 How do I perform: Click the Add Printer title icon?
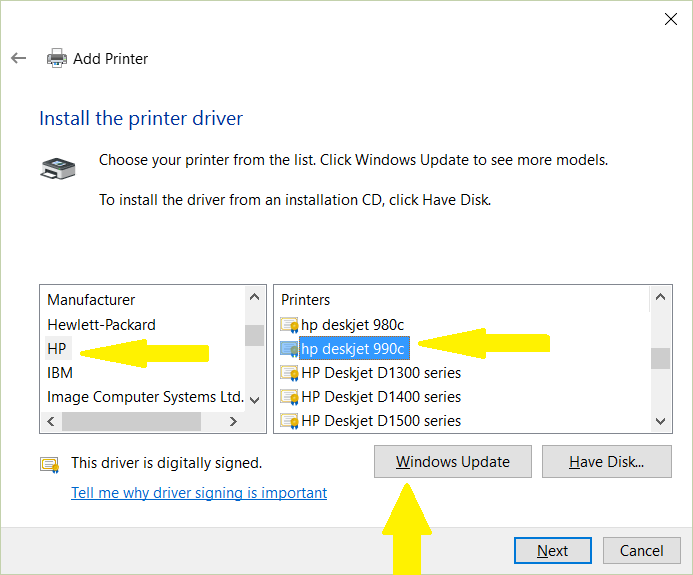(57, 58)
